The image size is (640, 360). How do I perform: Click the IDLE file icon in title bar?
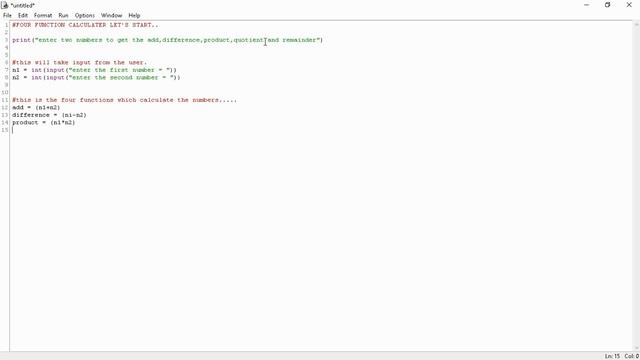[x=4, y=5]
